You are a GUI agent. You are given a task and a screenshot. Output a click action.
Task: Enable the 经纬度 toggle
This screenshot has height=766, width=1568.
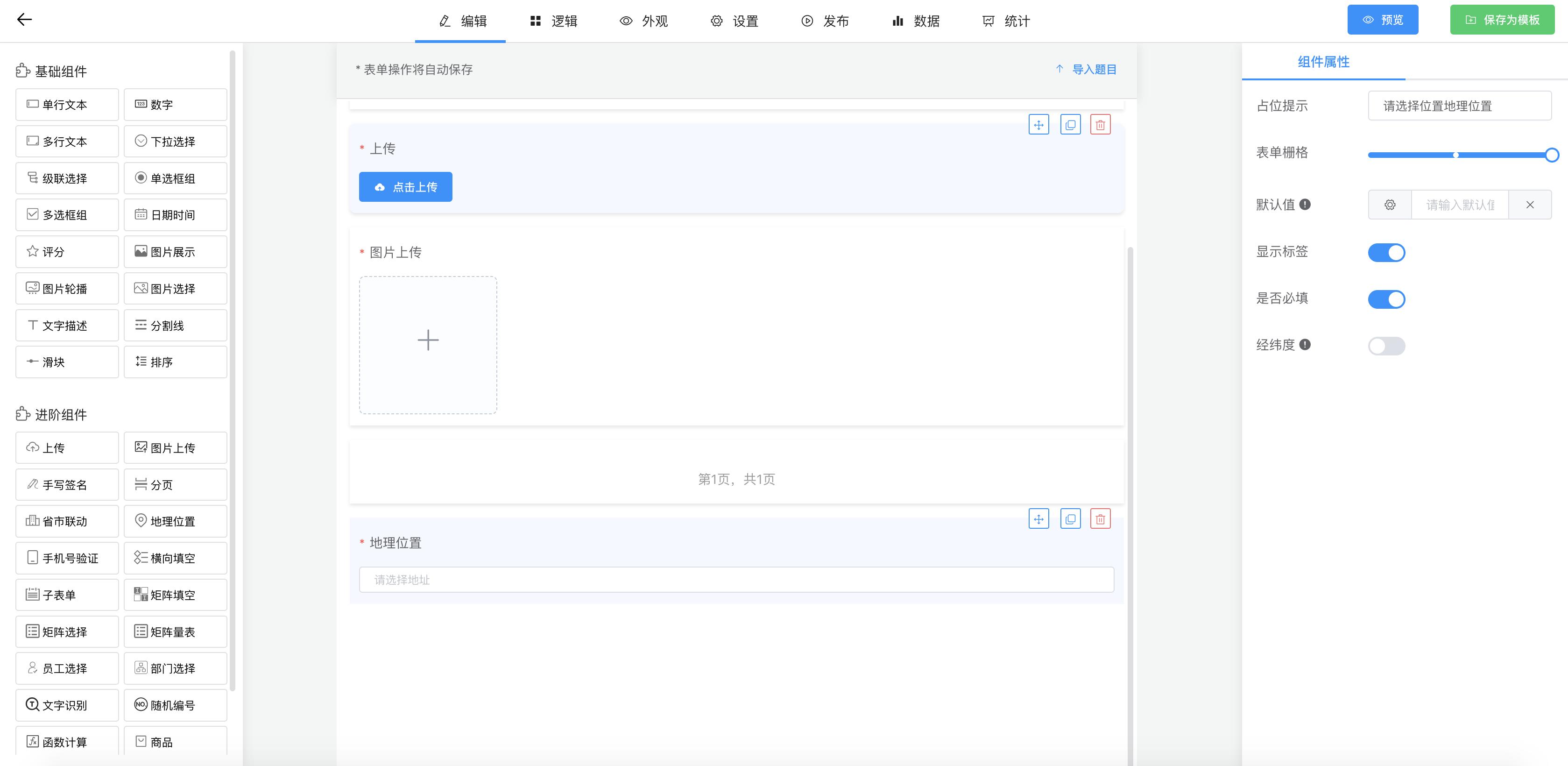pos(1387,346)
